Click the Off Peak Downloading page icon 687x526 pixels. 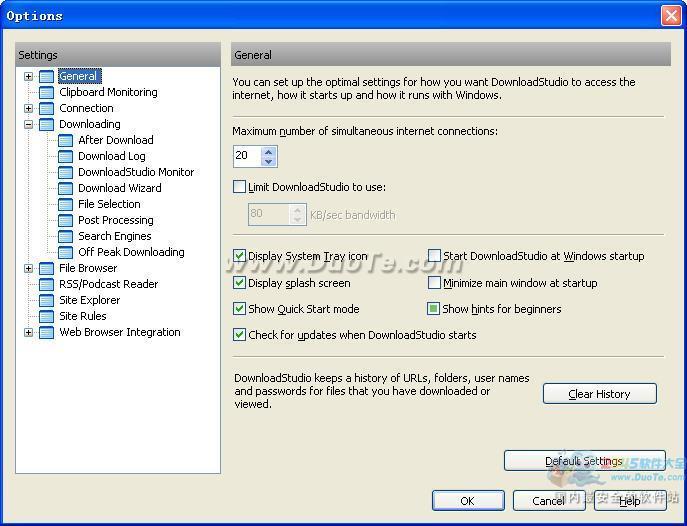click(66, 252)
